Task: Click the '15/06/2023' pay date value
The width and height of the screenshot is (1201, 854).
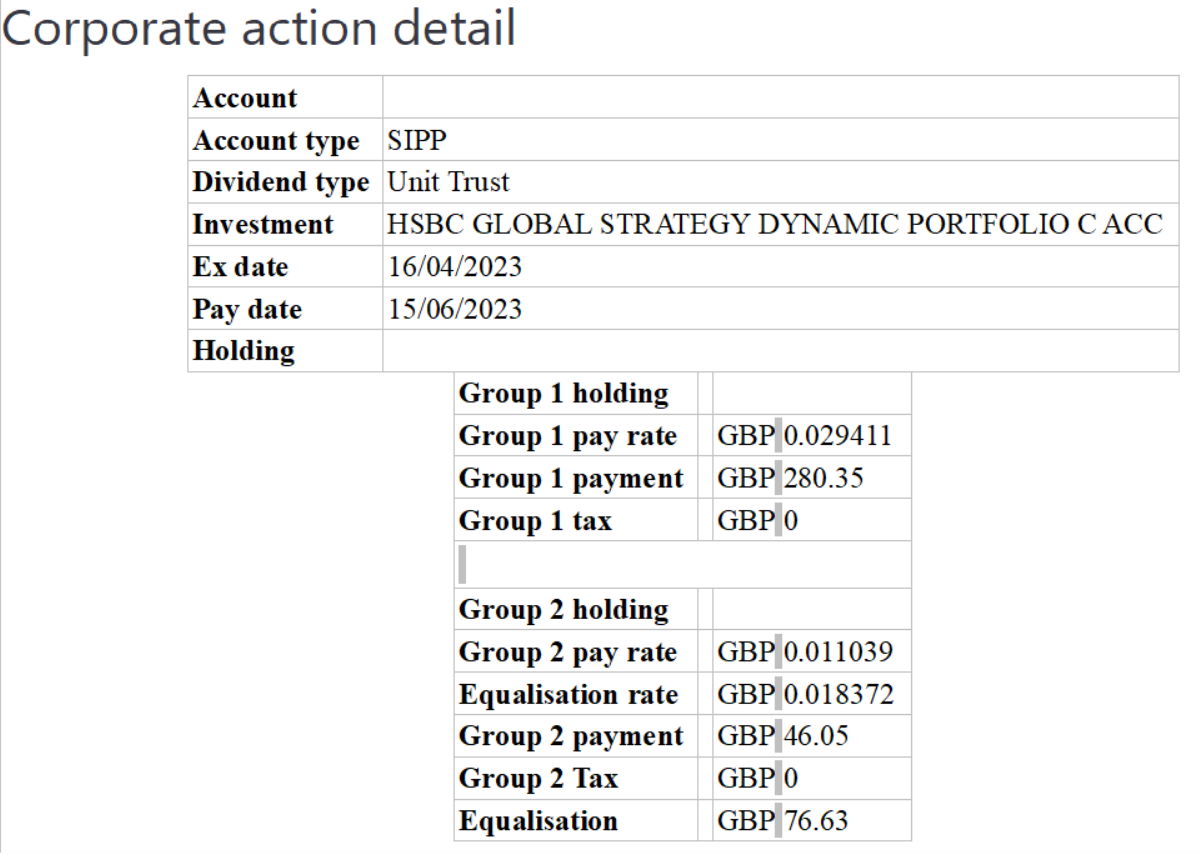Action: (454, 309)
